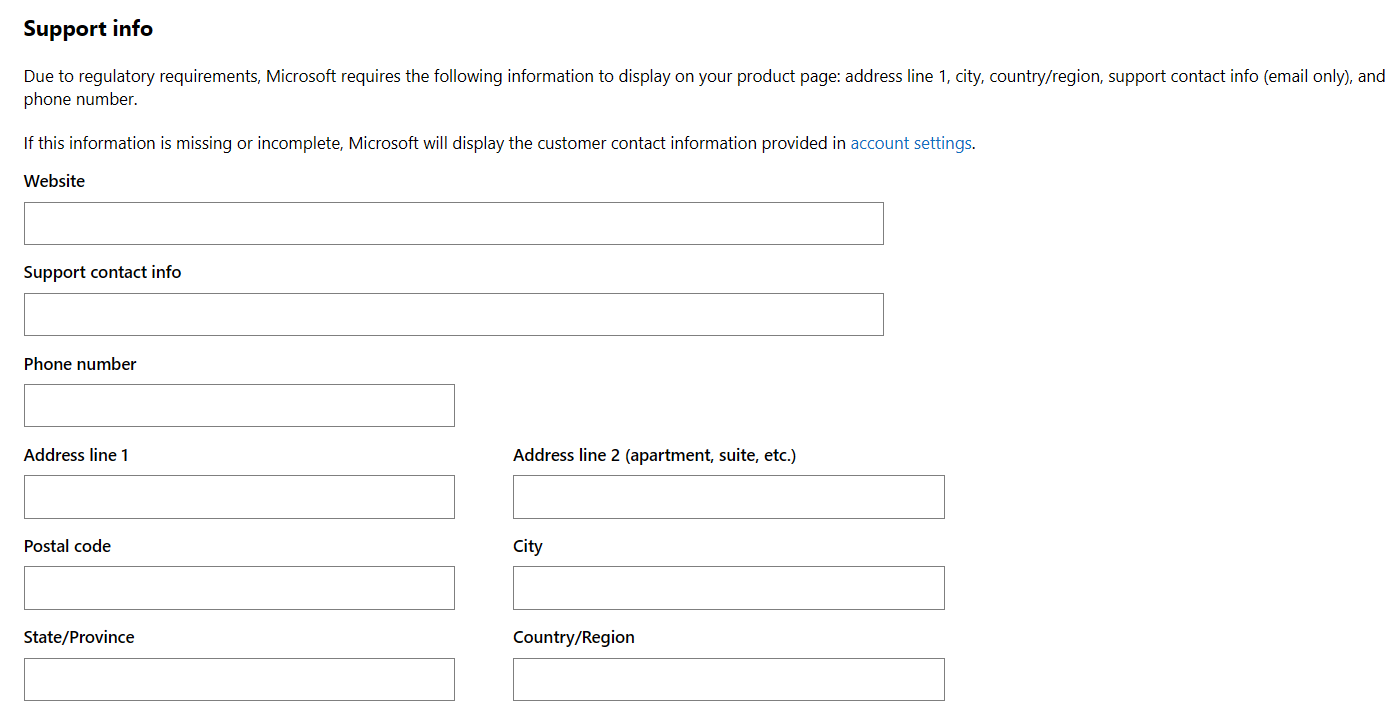Click the "Address line 2 (apartment, suite, etc.)" label

click(654, 455)
